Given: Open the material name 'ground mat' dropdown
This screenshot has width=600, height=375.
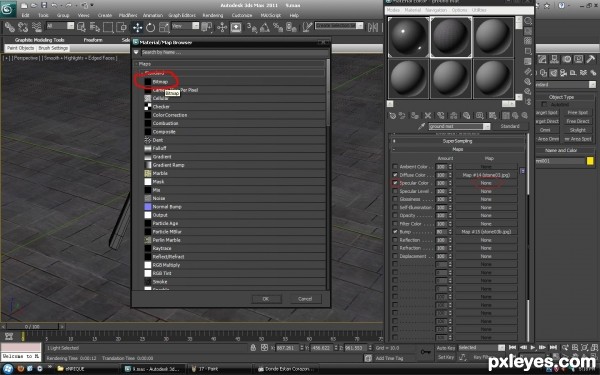Looking at the screenshot, I should coord(486,126).
